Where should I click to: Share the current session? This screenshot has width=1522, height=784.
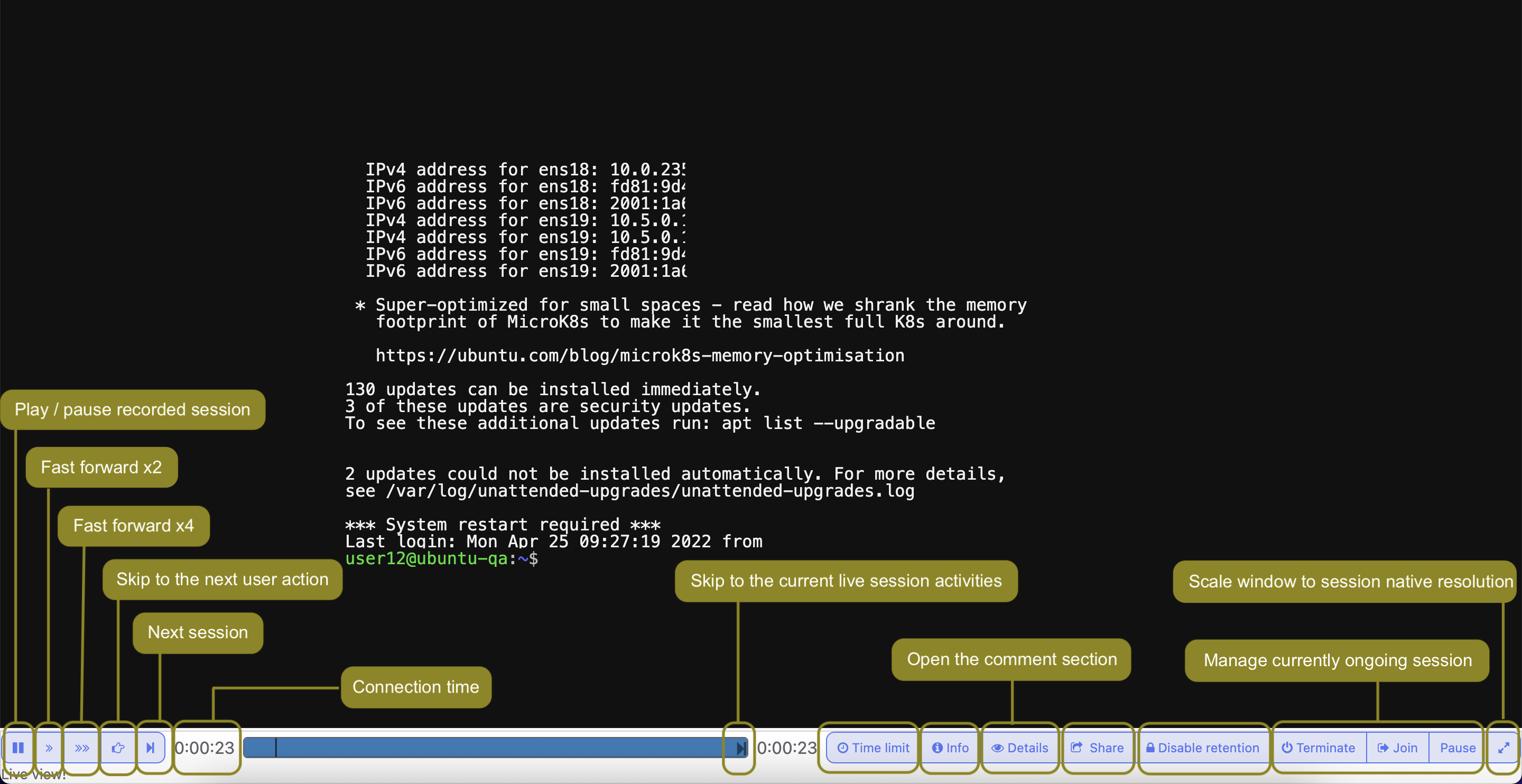(x=1097, y=748)
